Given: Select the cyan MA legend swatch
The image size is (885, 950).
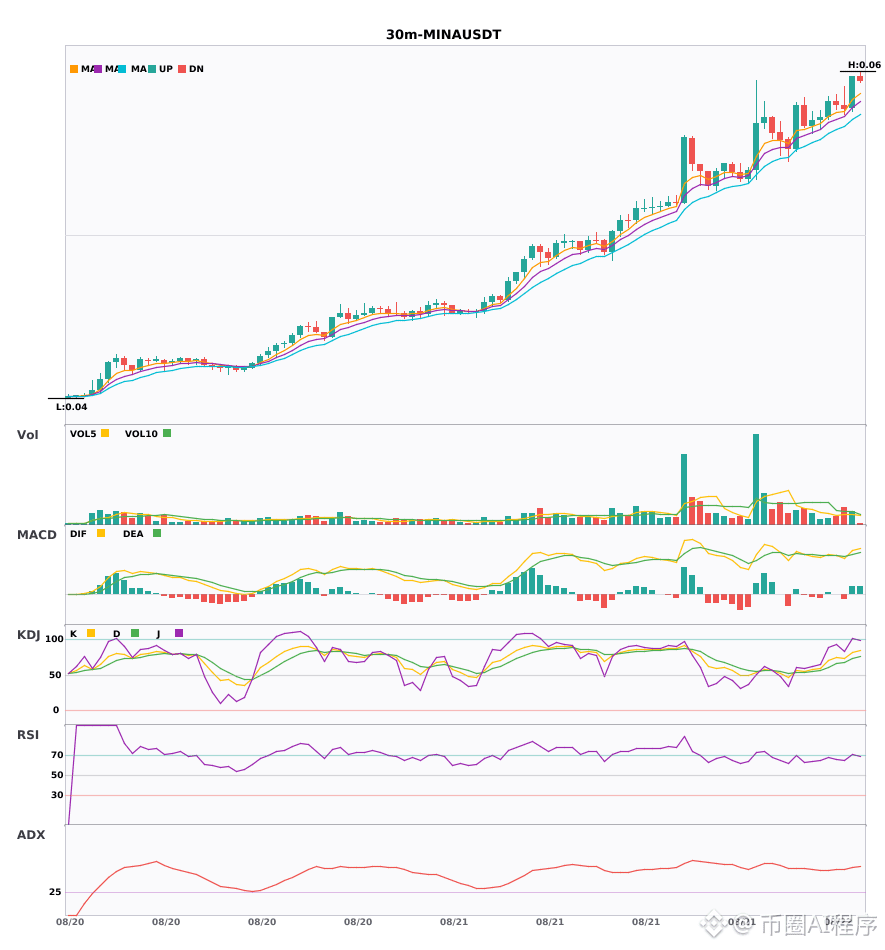Looking at the screenshot, I should (x=122, y=69).
